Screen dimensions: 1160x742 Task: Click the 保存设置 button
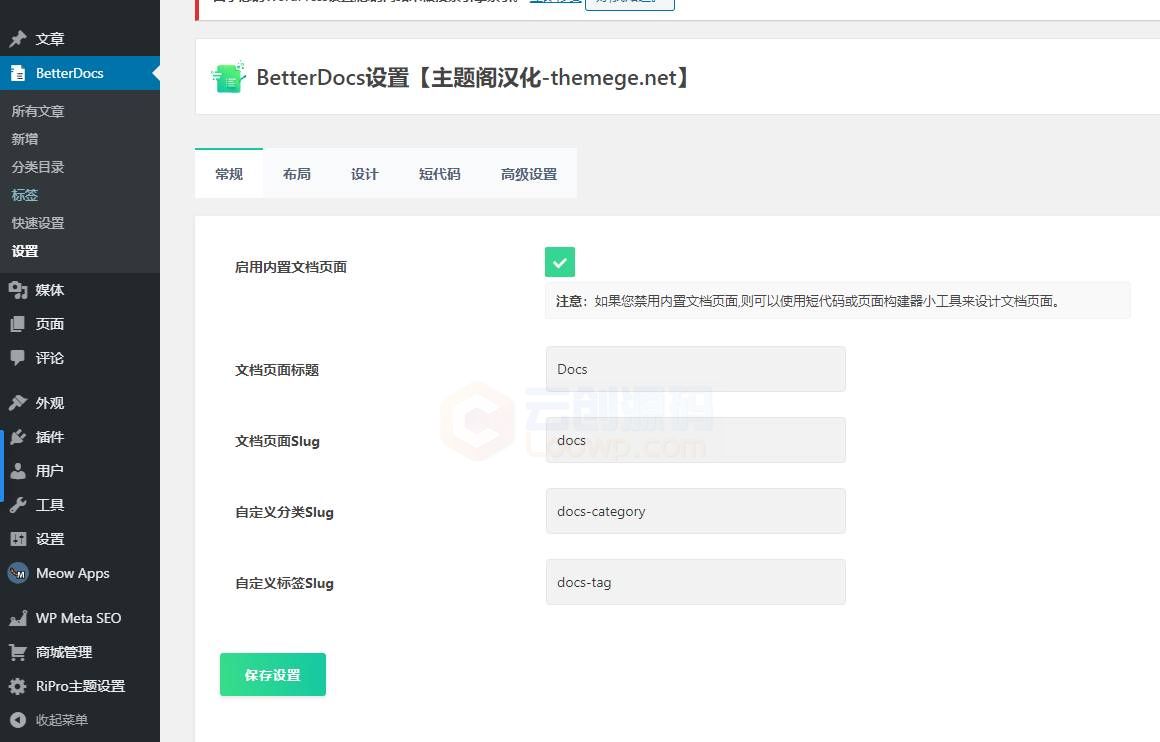point(273,675)
